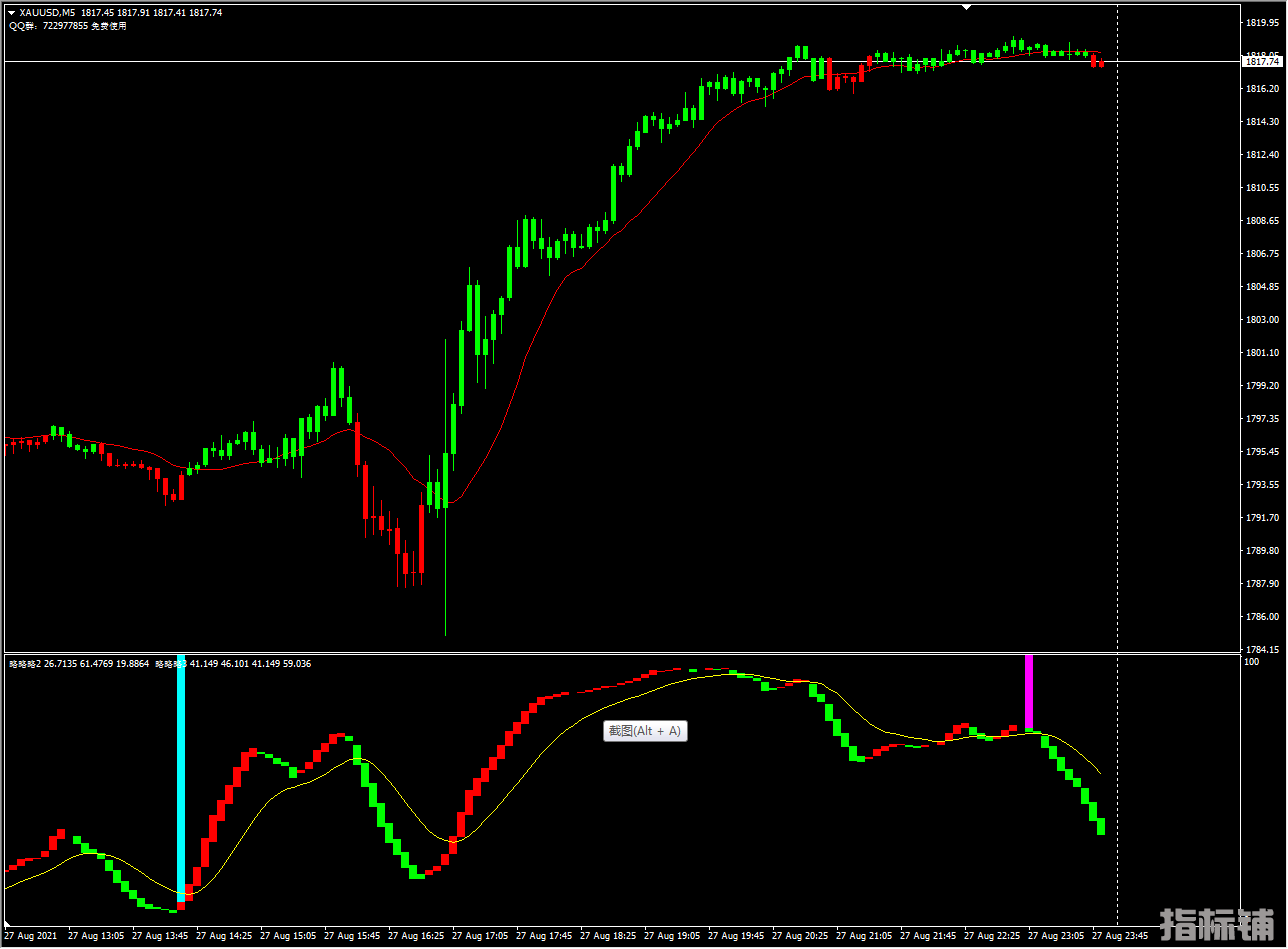Click the 27 Aug 2021 date label
The width and height of the screenshot is (1288, 949).
click(31, 937)
